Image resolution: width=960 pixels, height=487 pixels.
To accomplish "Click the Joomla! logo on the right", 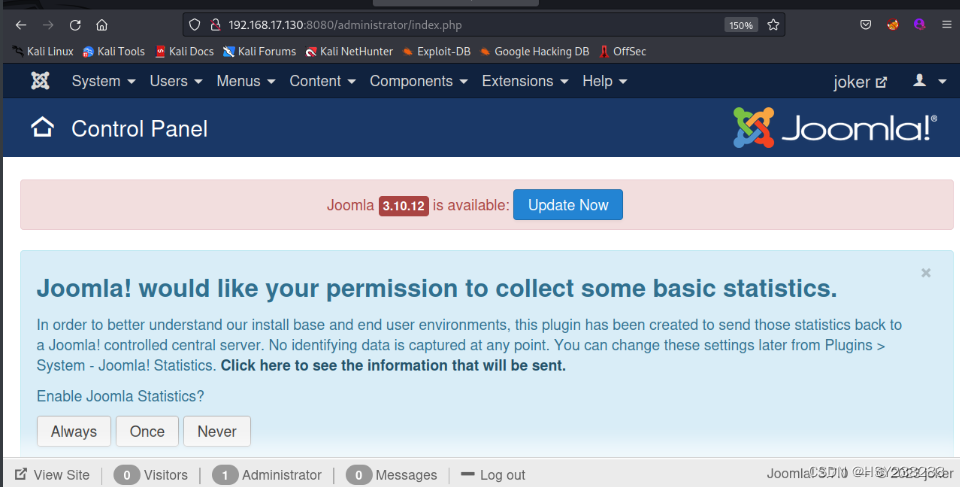I will coord(835,127).
